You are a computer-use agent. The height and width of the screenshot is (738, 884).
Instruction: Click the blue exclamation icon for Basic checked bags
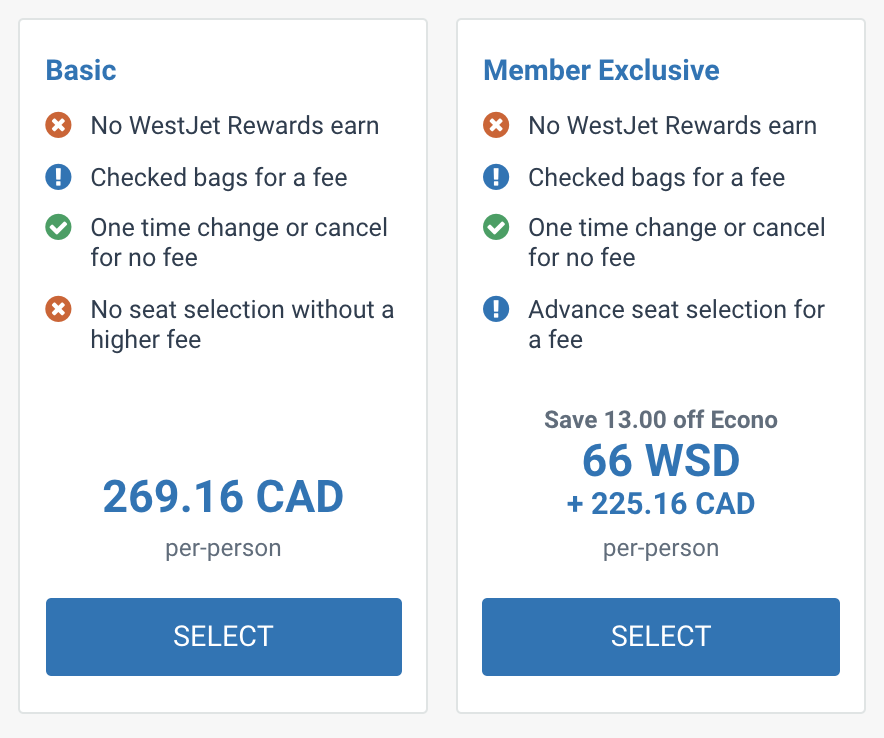[58, 178]
